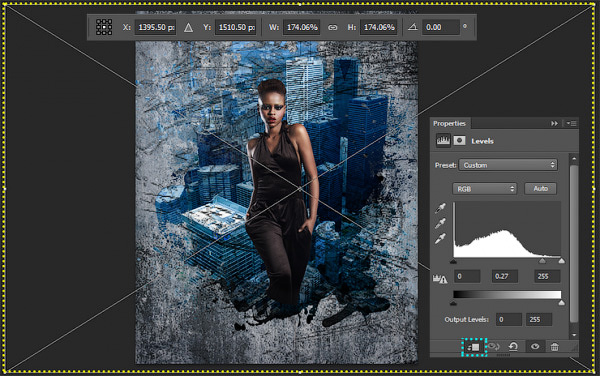This screenshot has height=376, width=600.
Task: Reset adjustment to defaults icon
Action: pyautogui.click(x=513, y=347)
